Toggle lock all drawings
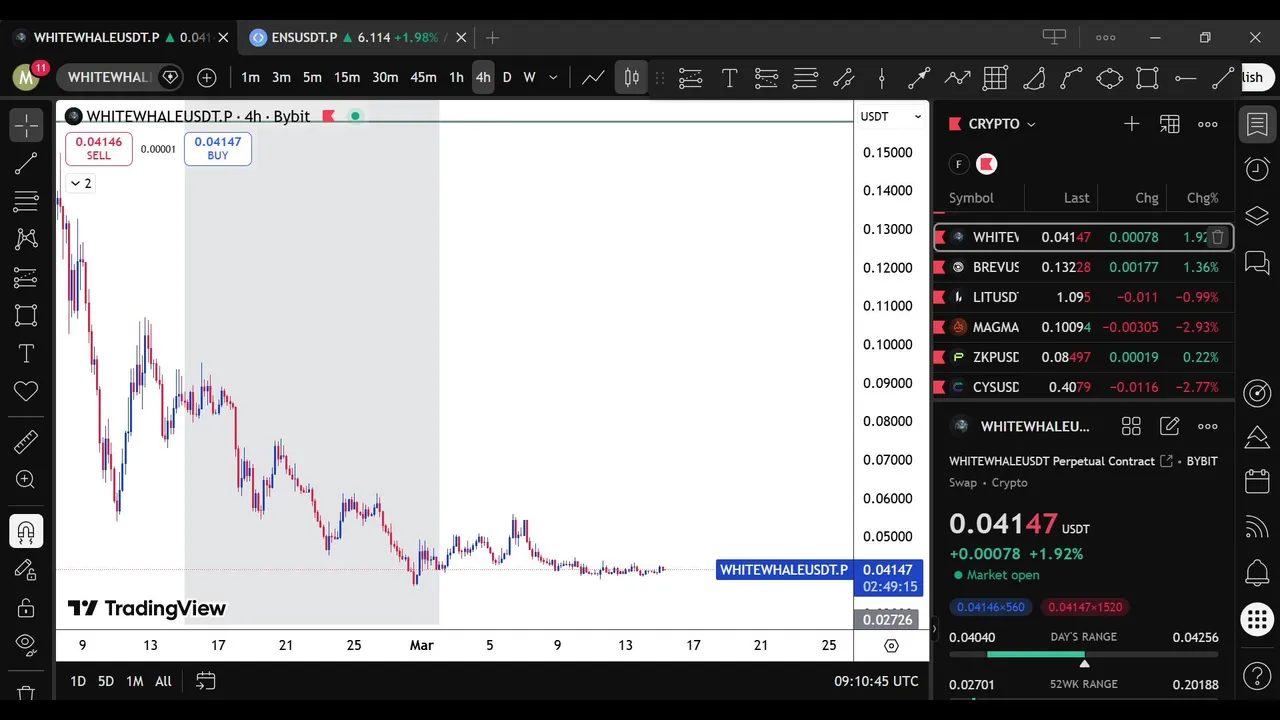This screenshot has height=720, width=1280. pyautogui.click(x=26, y=607)
